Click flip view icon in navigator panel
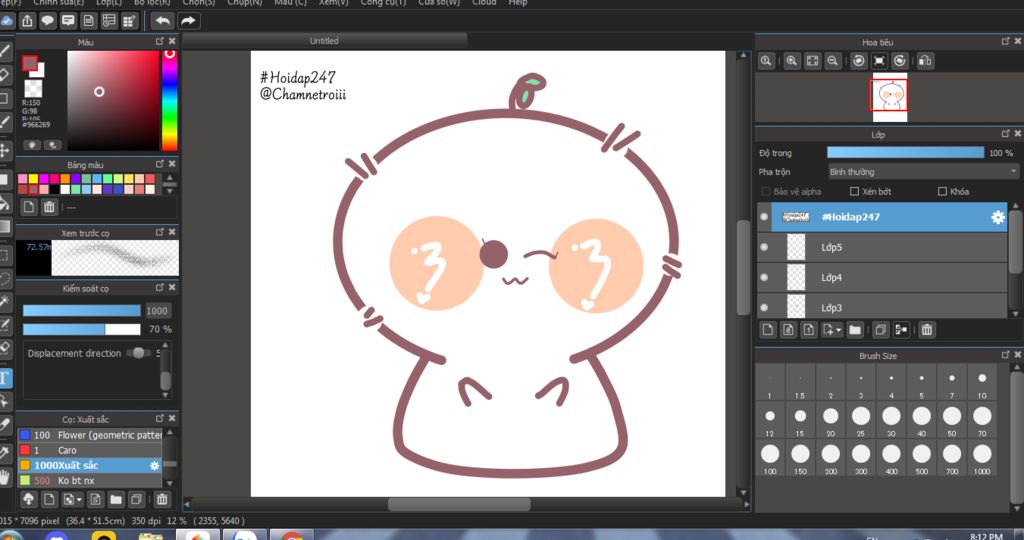This screenshot has width=1024, height=540. 925,61
